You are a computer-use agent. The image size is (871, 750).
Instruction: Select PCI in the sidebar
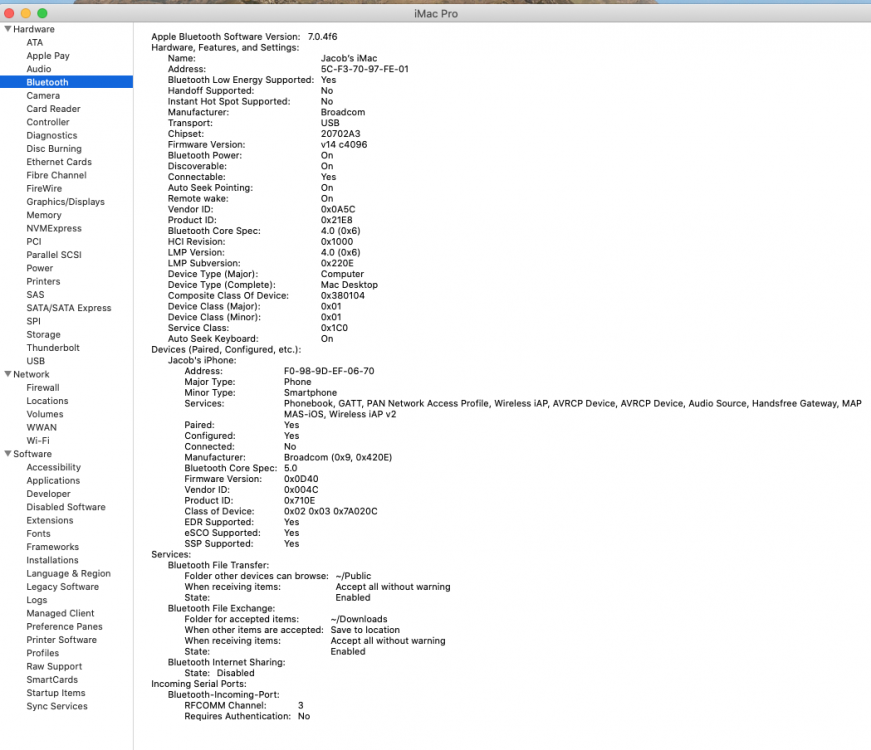34,242
